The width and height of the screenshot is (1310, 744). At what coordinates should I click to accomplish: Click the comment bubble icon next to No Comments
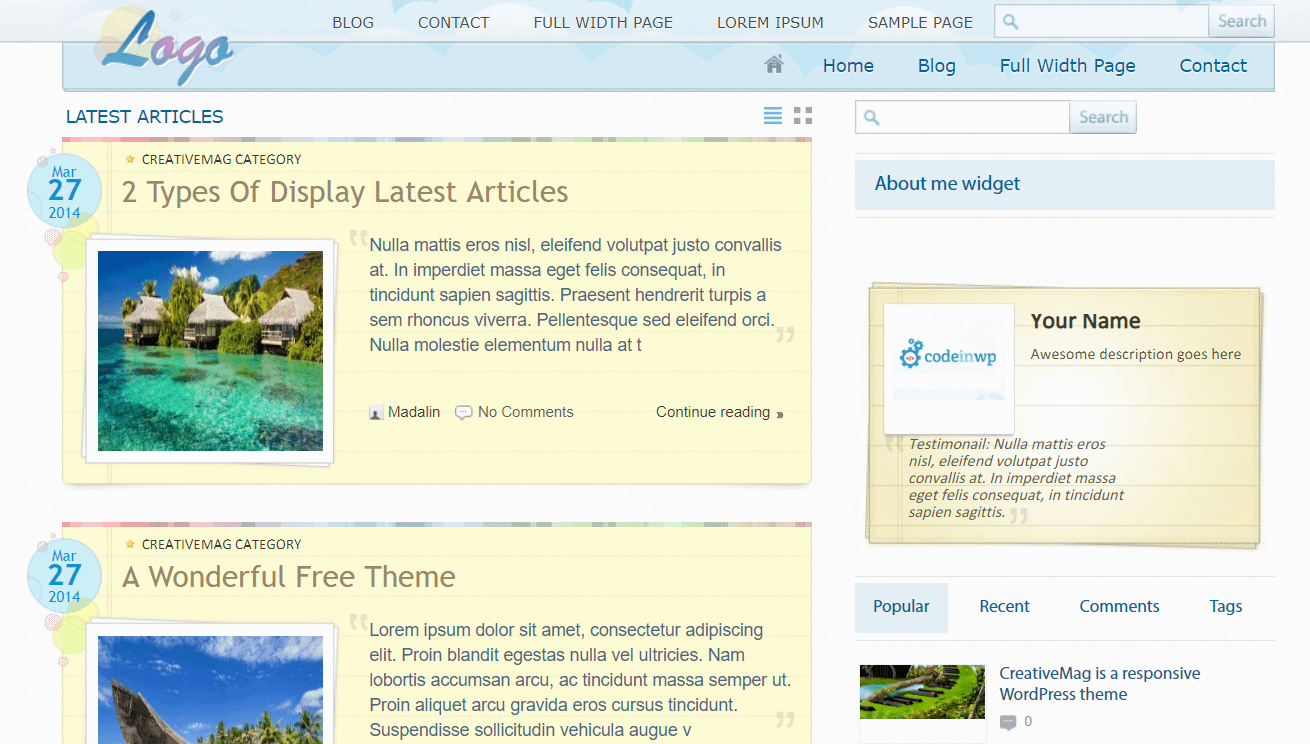462,411
